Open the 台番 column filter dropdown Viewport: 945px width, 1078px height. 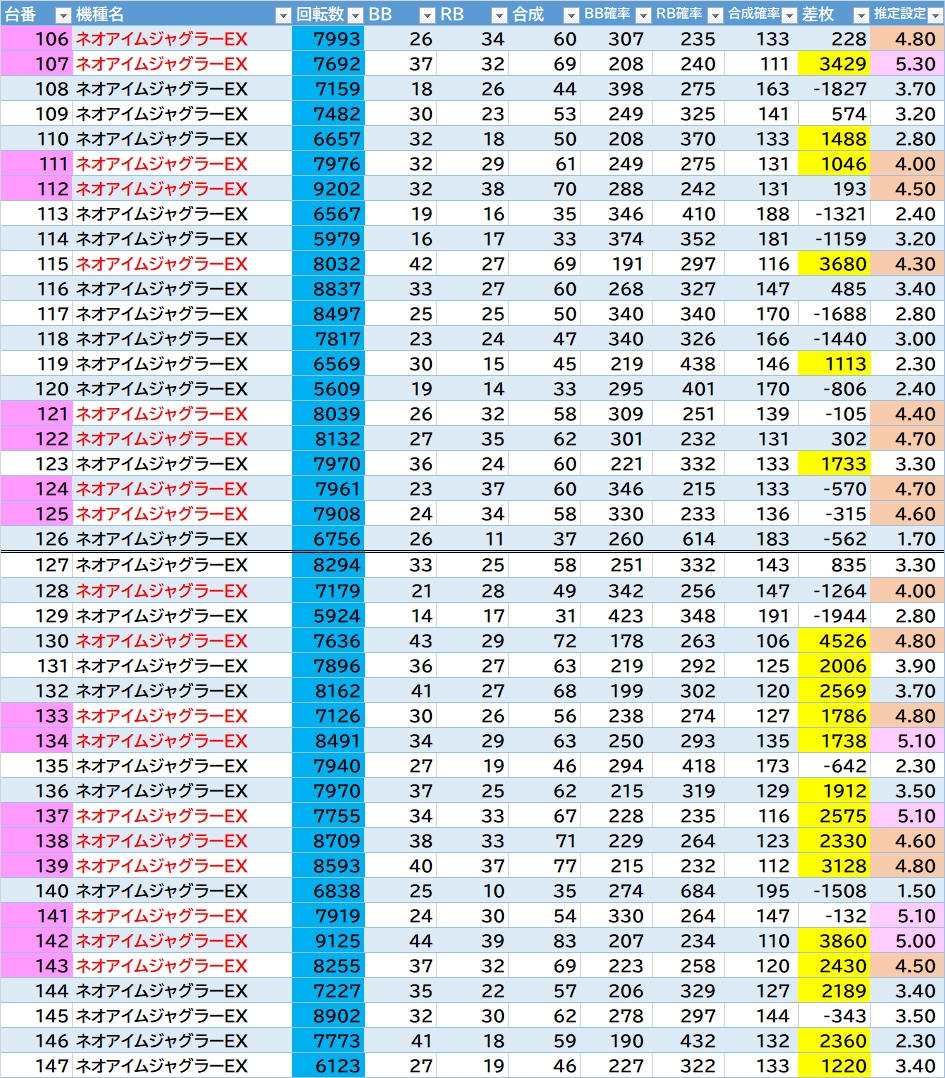click(x=62, y=15)
